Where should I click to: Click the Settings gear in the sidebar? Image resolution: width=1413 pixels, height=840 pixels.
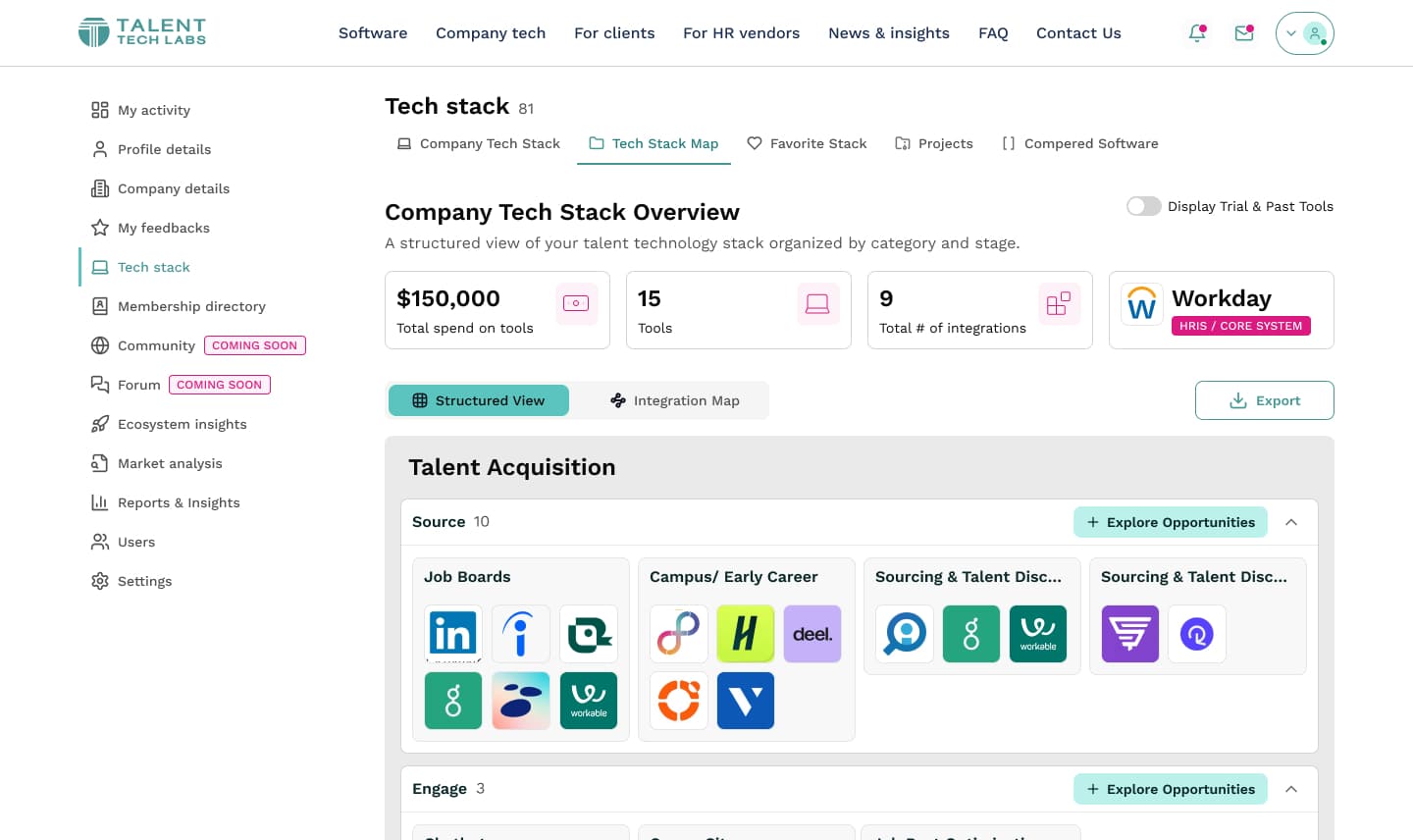click(x=144, y=581)
